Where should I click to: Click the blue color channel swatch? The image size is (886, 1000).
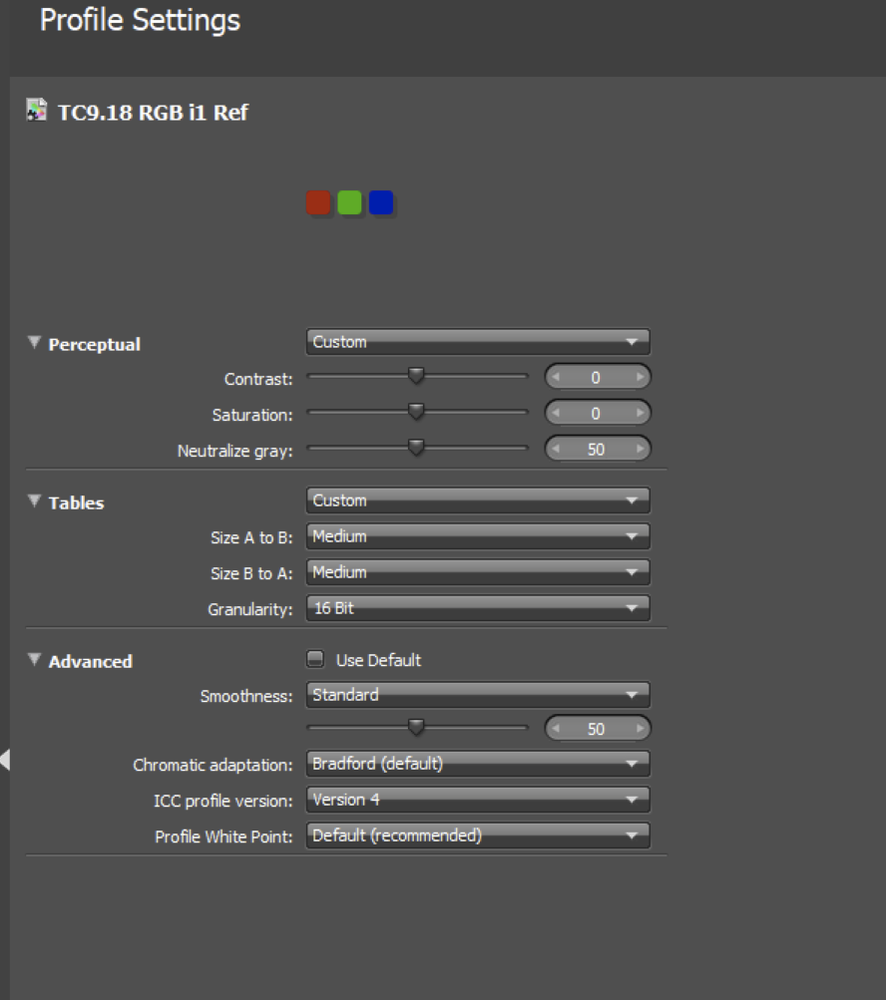tap(381, 203)
